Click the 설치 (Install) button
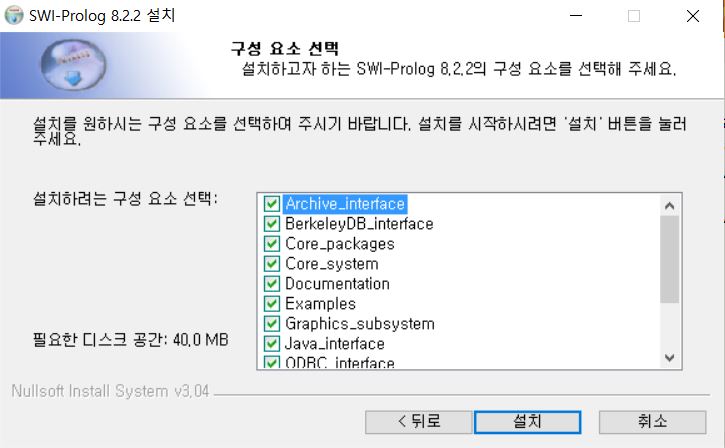Screen dimensions: 725x448 tap(528, 422)
